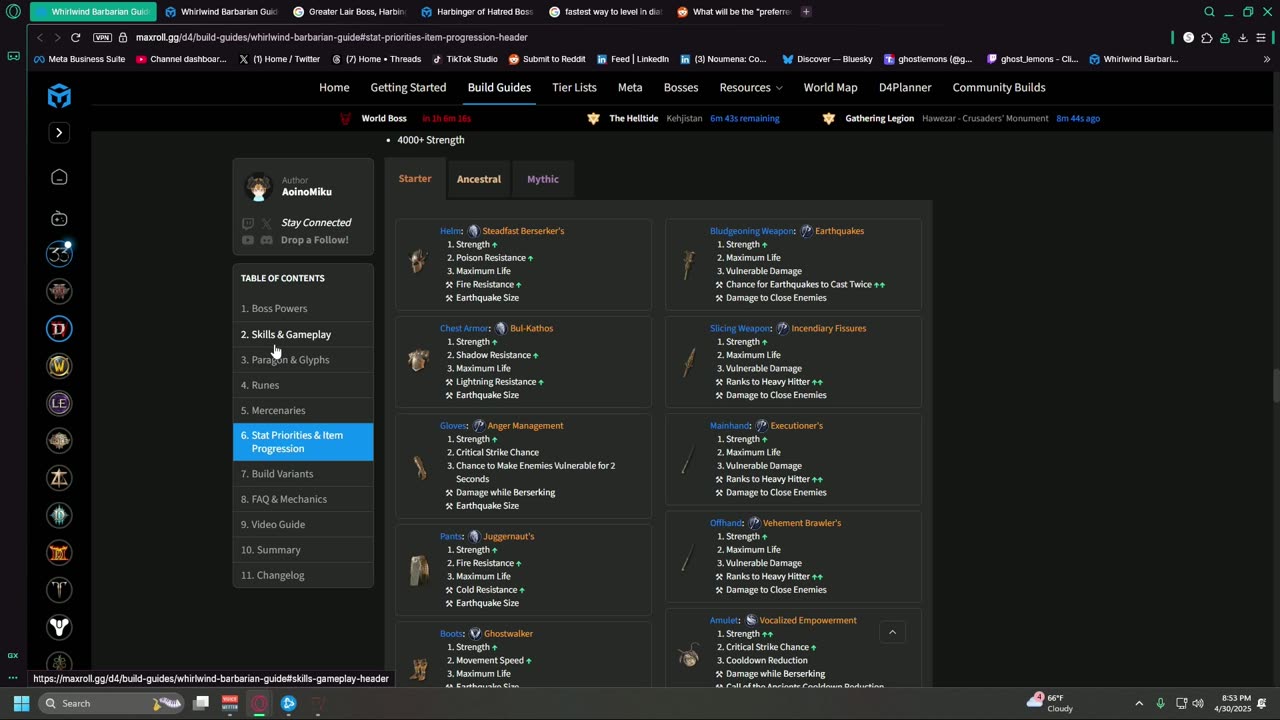The image size is (1280, 720).
Task: Click the Gathering Legion event icon
Action: pos(828,118)
